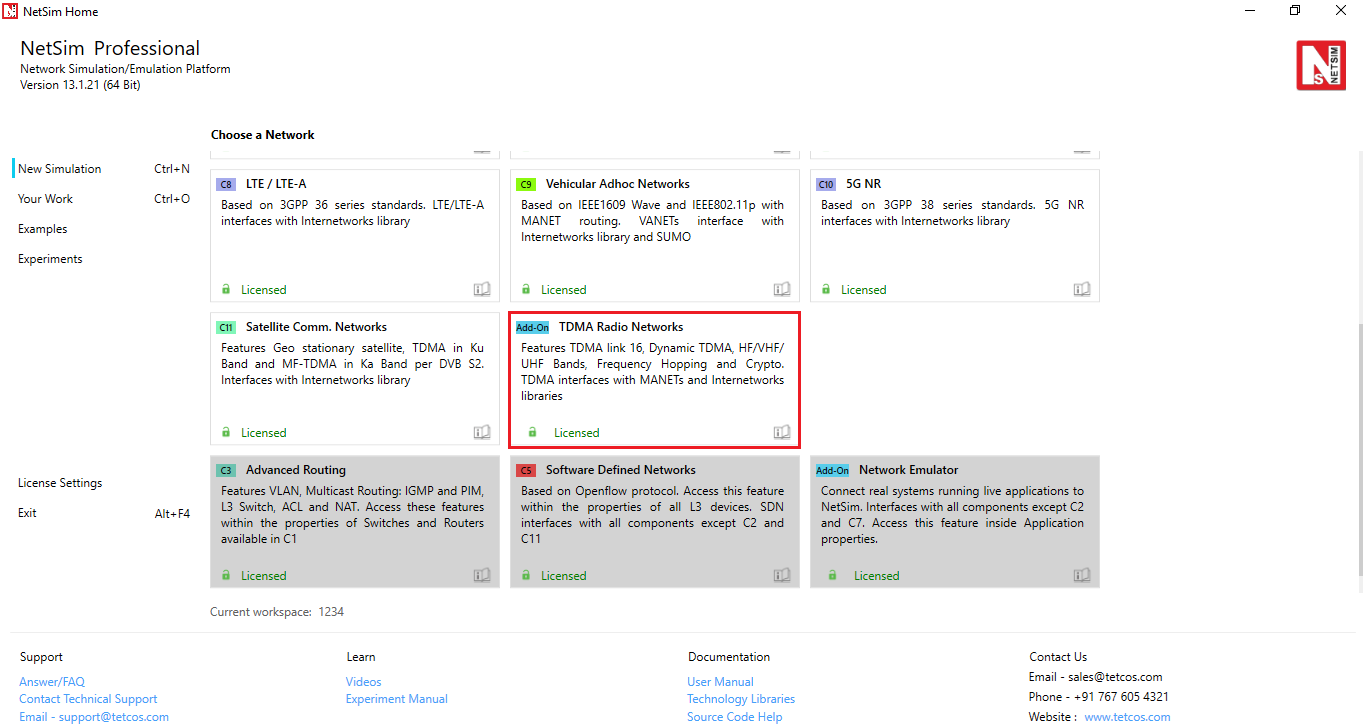Open the TDMA Radio Networks book icon
This screenshot has width=1366, height=728.
(781, 432)
